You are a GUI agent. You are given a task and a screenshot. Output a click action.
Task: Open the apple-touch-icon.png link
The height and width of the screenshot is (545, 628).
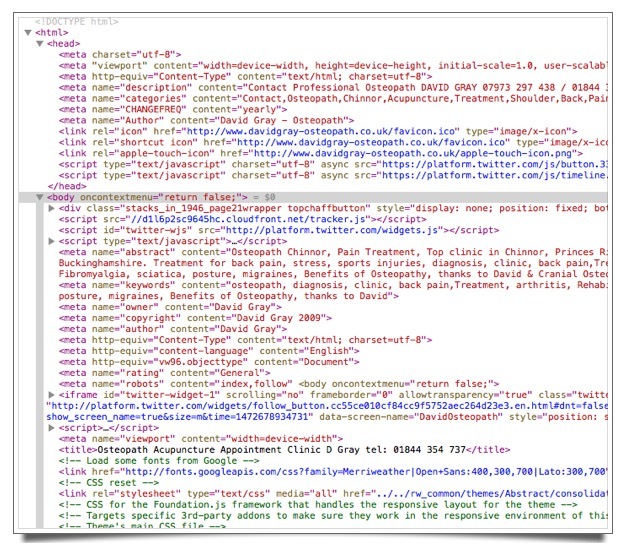(x=413, y=153)
